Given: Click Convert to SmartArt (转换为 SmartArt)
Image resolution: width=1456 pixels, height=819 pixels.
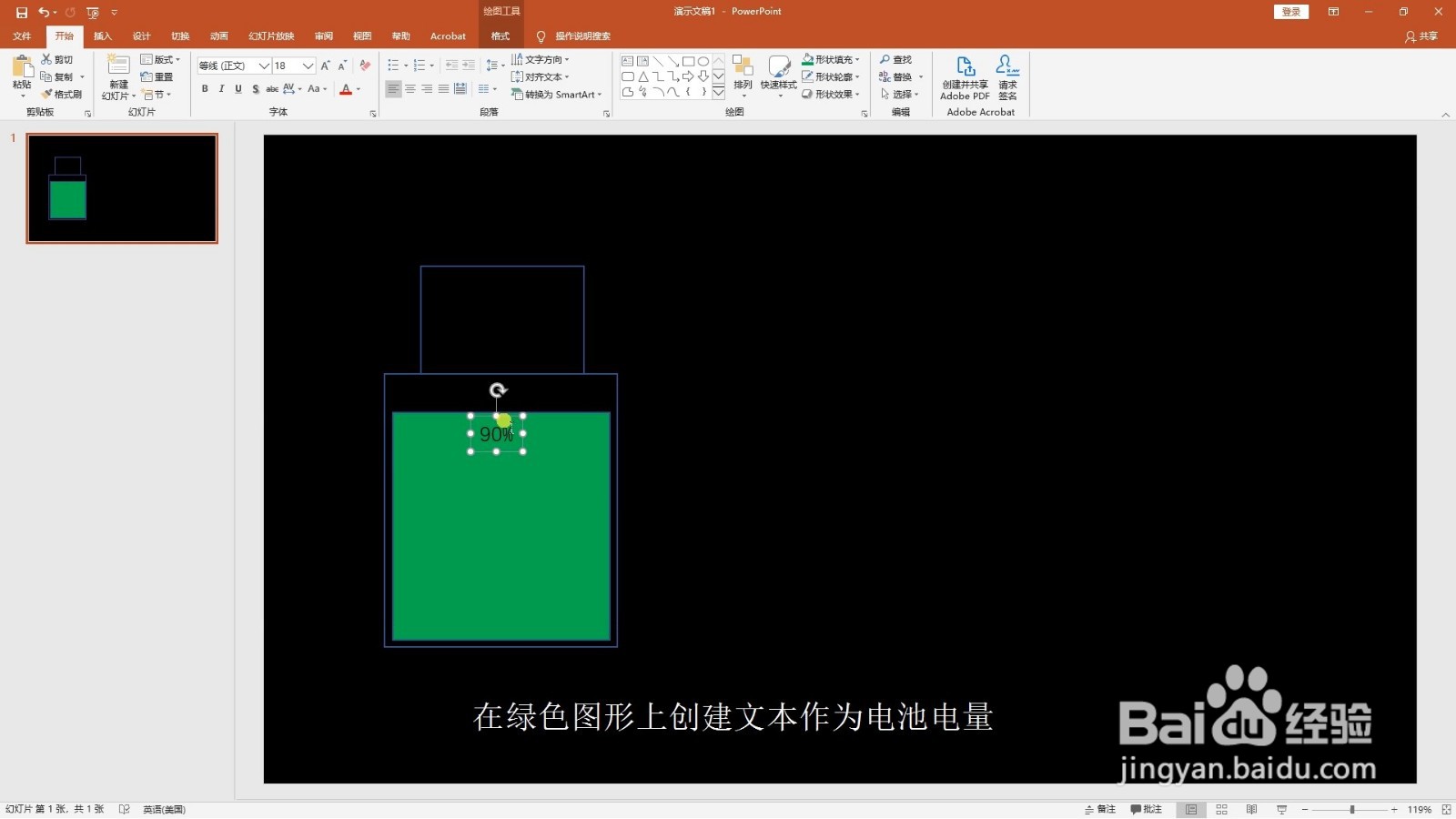Looking at the screenshot, I should (556, 94).
